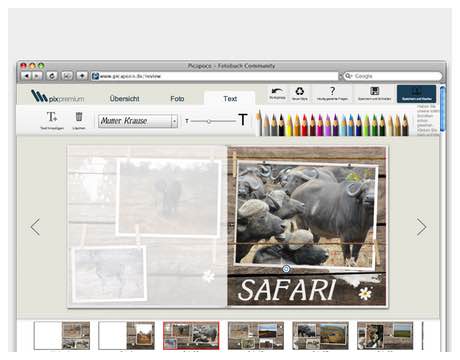460x360 pixels.
Task: Click the round rotate handle below the buffalo photo
Action: [x=286, y=269]
